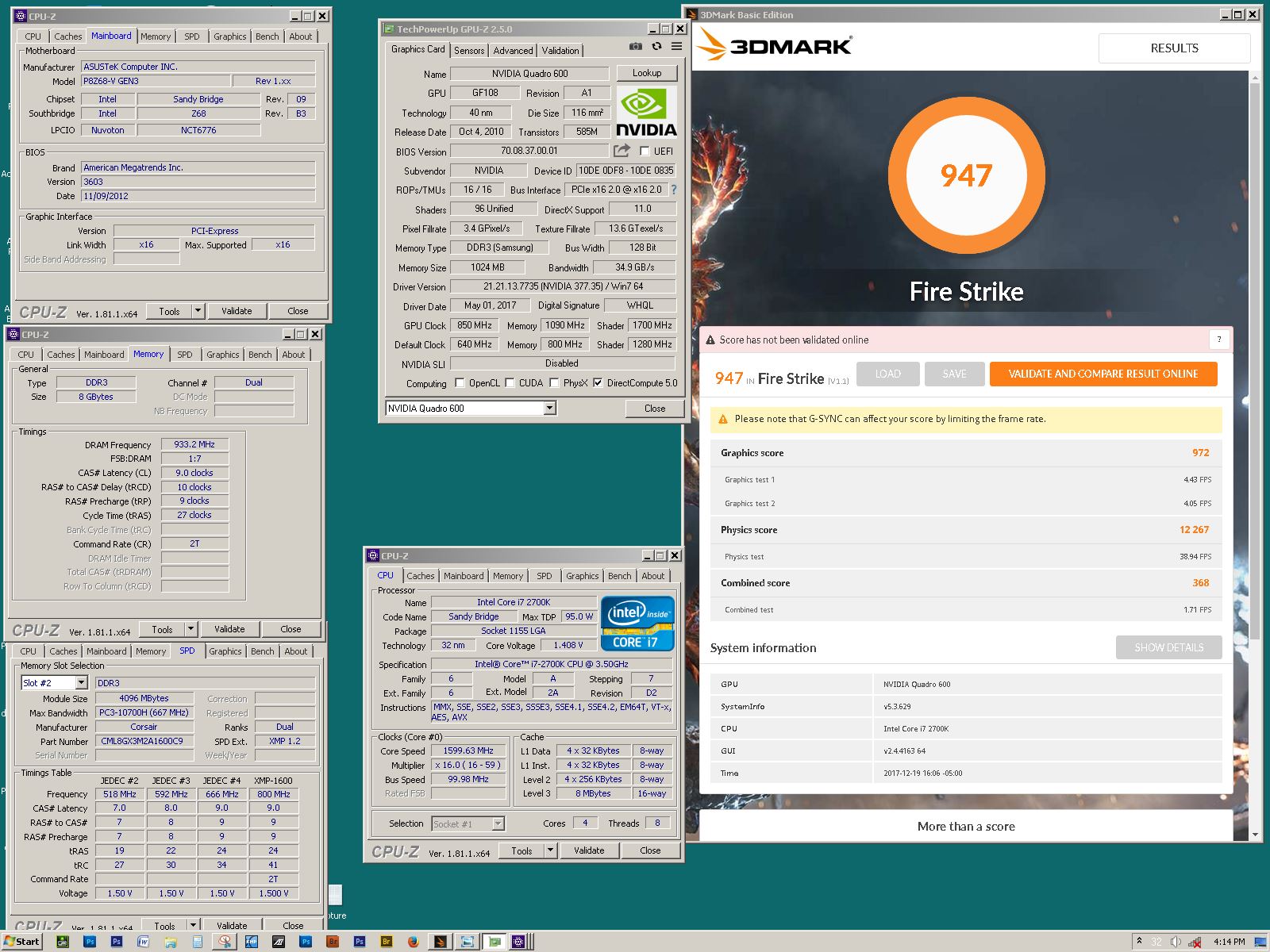Click the Show Desktop icon by the clock

click(x=1260, y=942)
